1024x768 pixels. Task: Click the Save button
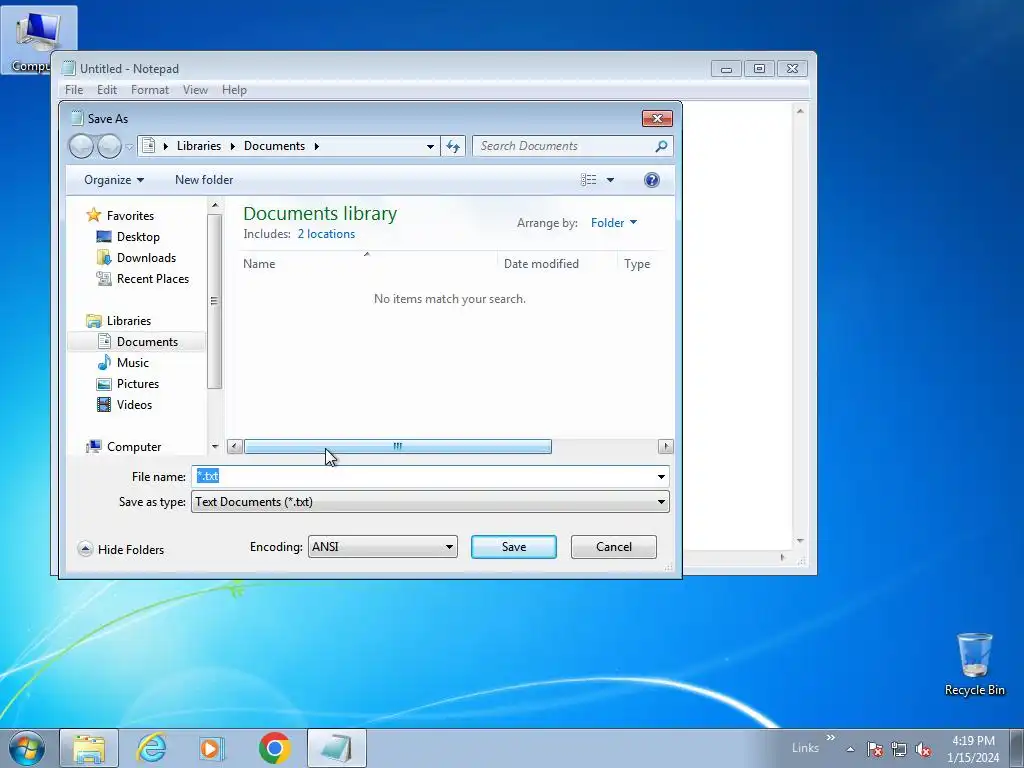point(514,547)
